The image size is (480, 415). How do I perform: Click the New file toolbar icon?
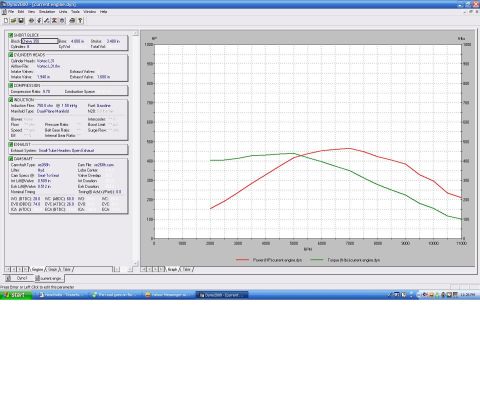pos(6,21)
